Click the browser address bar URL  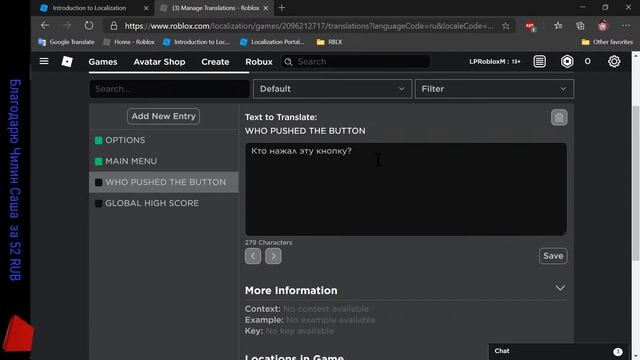309,26
